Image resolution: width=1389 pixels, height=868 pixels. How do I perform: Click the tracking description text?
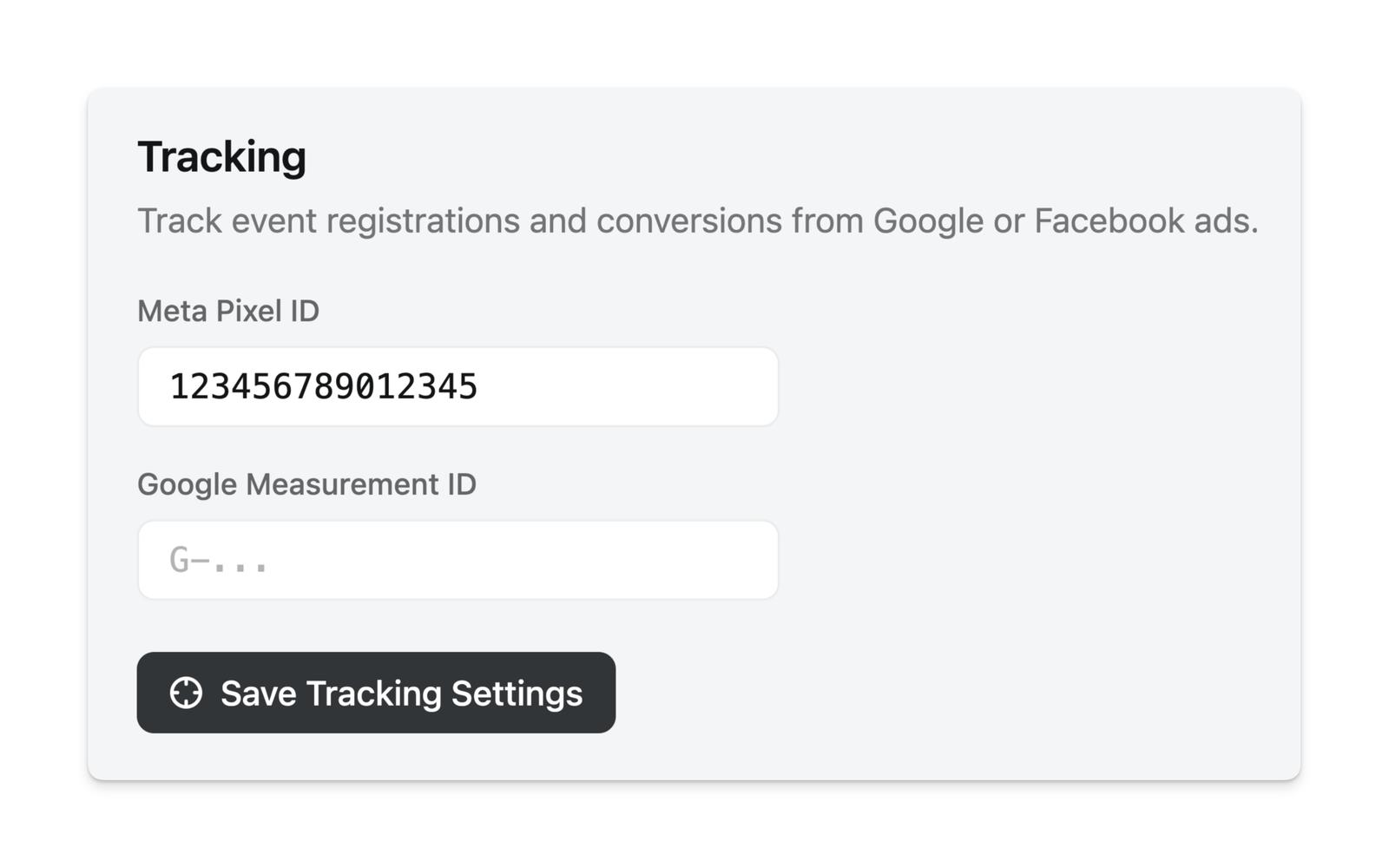[x=697, y=221]
